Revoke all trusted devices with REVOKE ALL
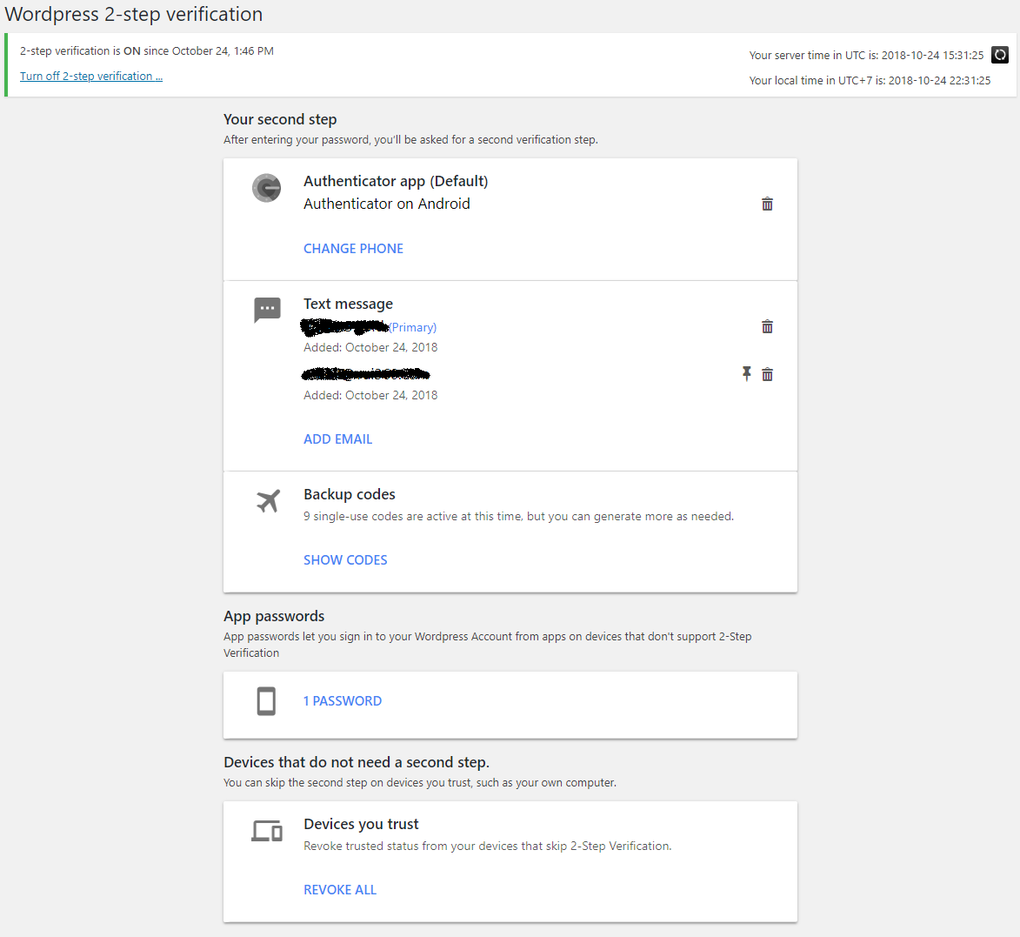The height and width of the screenshot is (937, 1020). (340, 889)
